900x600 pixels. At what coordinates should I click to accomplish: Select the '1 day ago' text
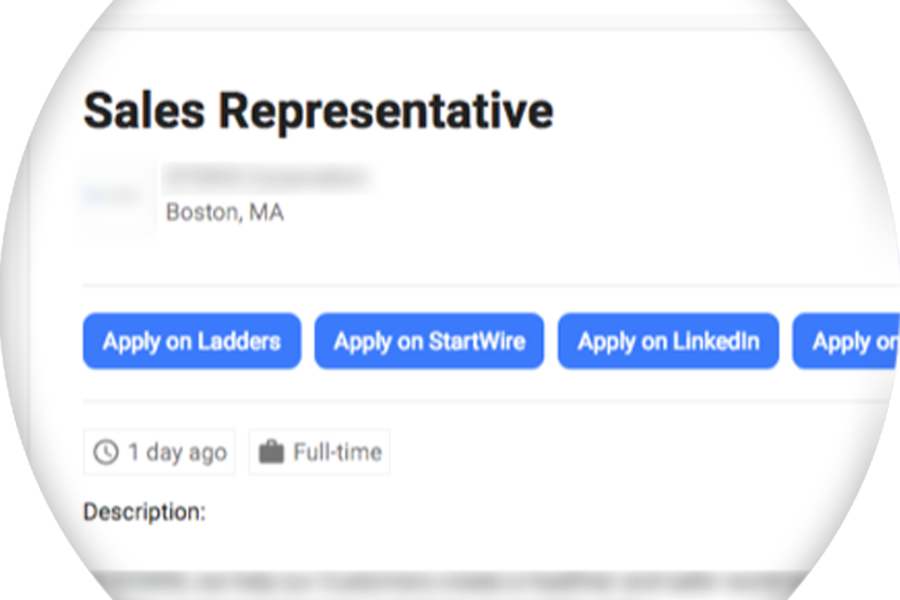pos(177,452)
